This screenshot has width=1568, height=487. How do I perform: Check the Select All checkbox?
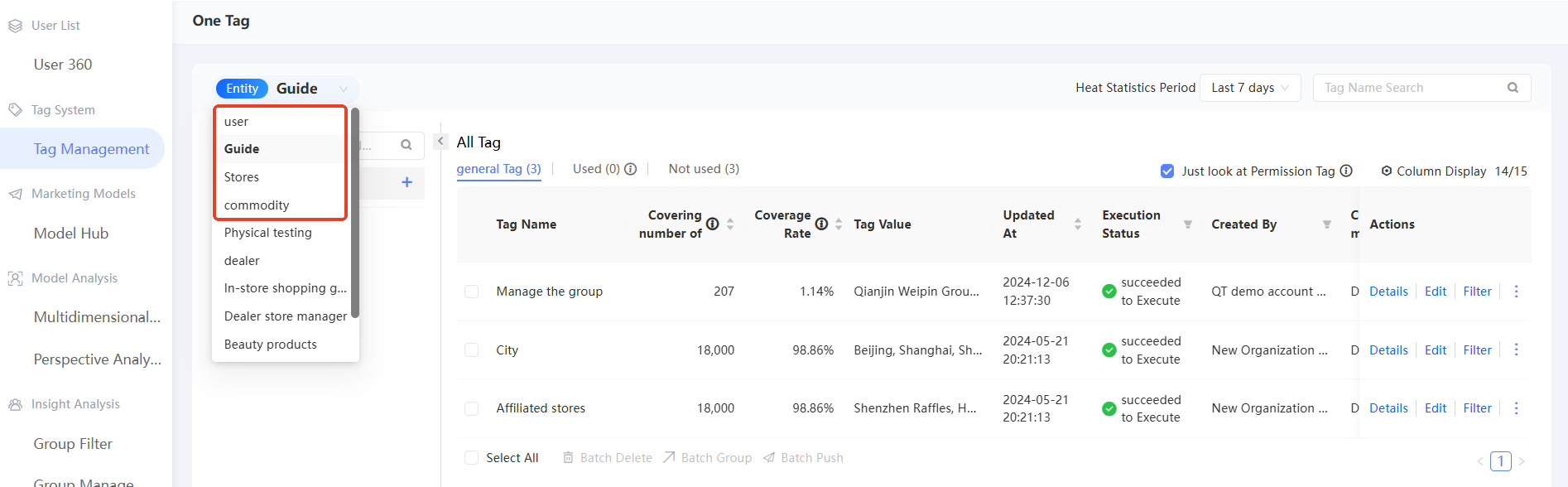(x=472, y=458)
